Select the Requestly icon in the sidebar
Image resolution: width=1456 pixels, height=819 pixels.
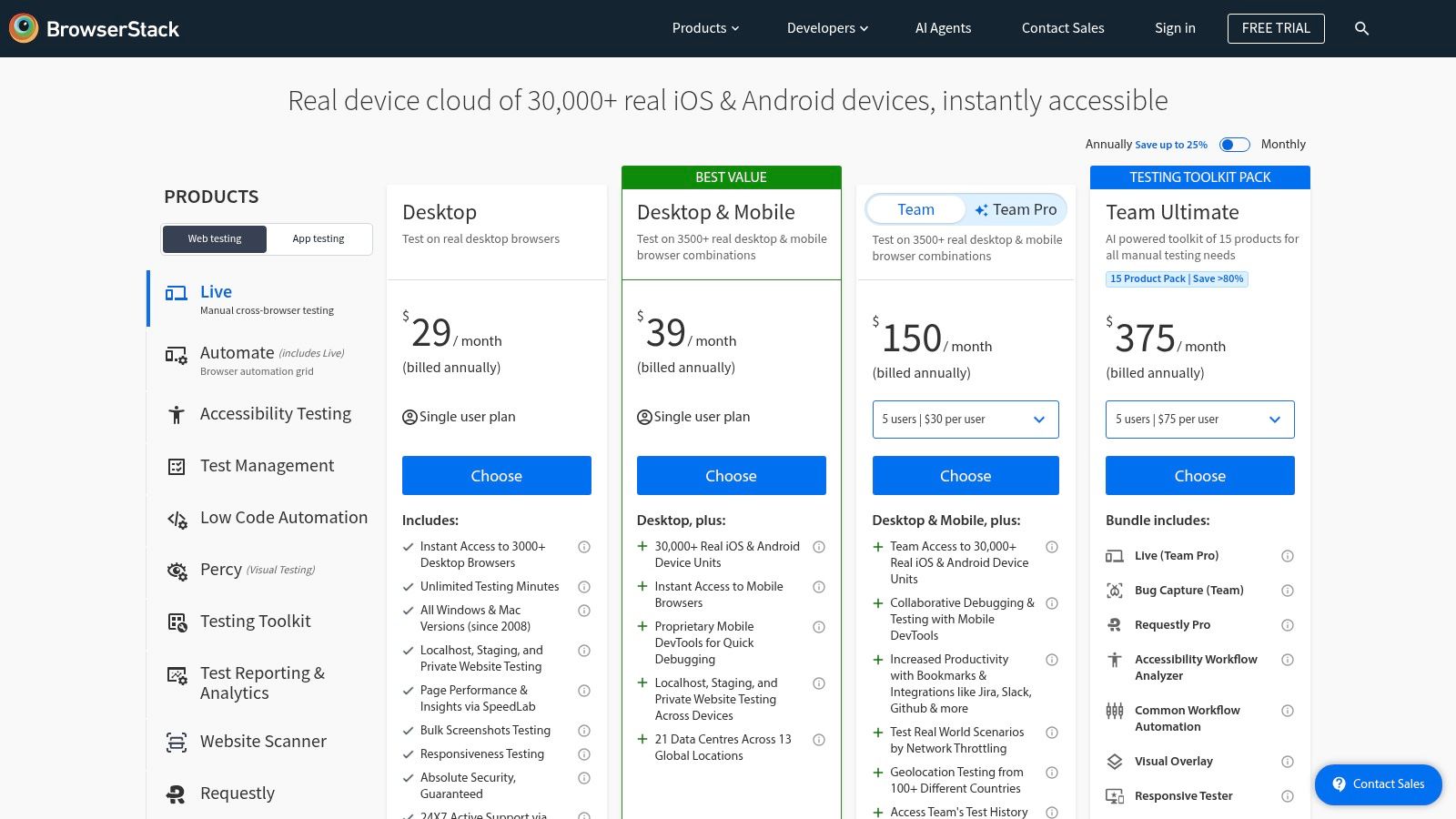pyautogui.click(x=175, y=794)
